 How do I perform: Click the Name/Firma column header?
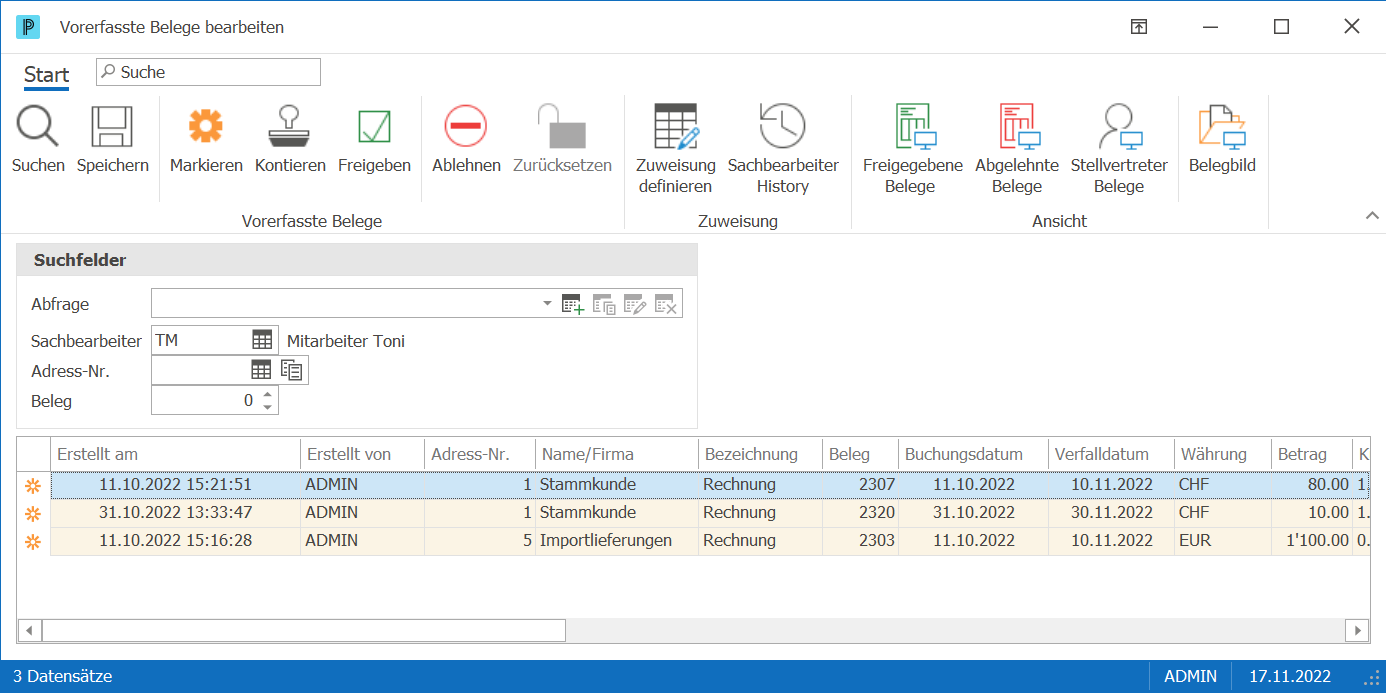click(617, 454)
